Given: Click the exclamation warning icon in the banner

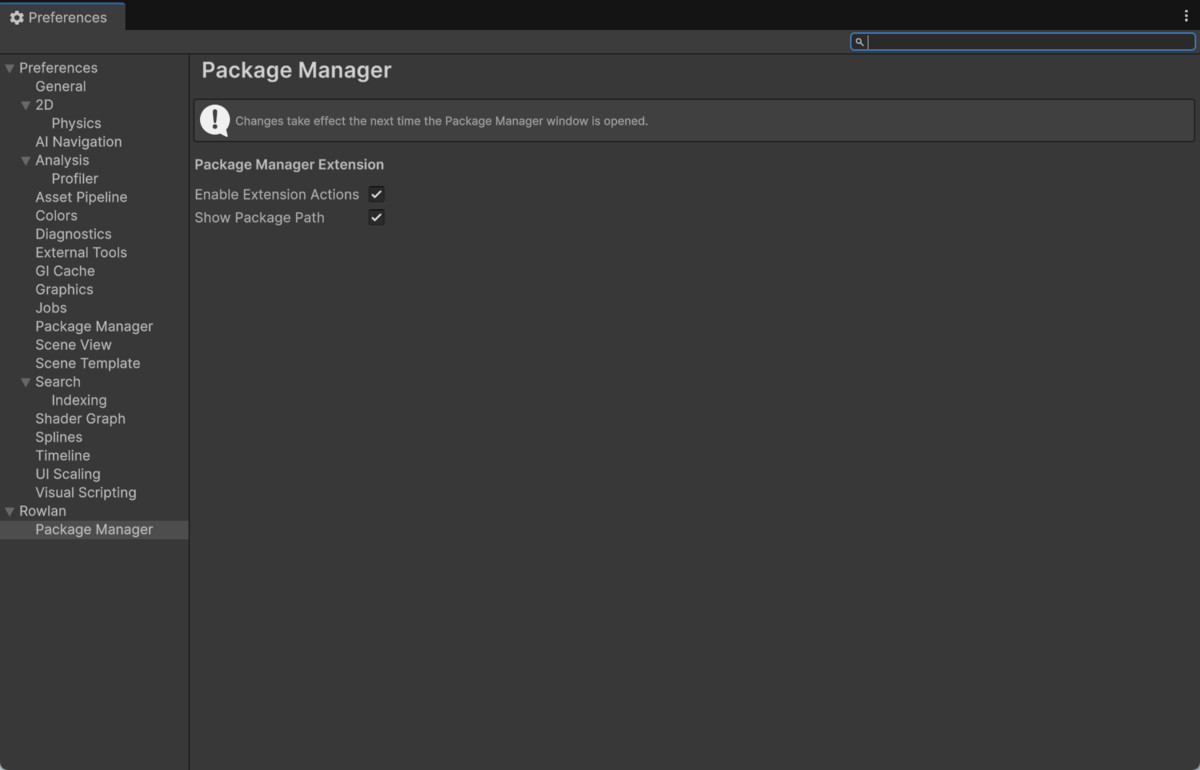Looking at the screenshot, I should tap(215, 120).
